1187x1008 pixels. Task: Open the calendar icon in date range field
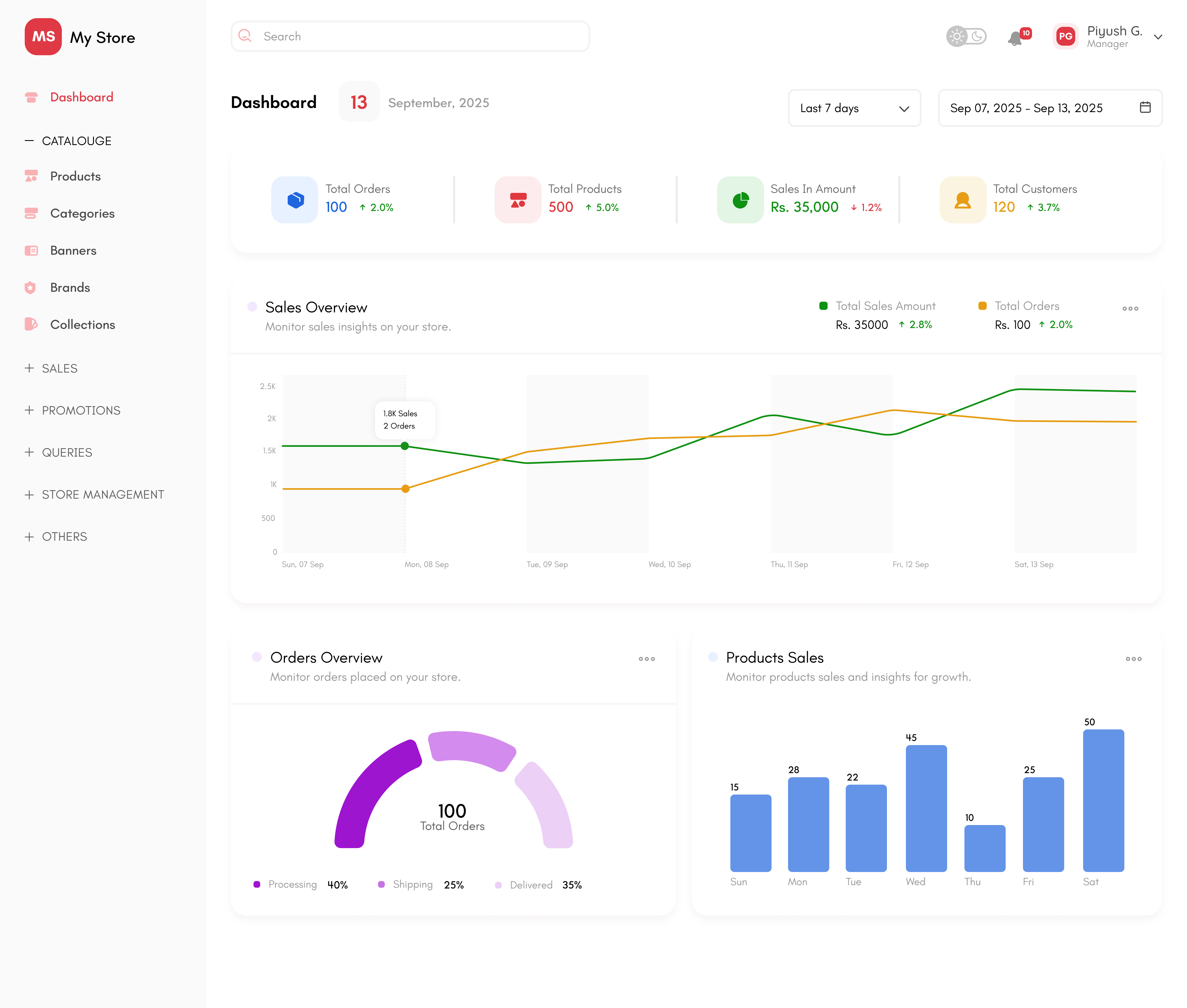click(1145, 107)
